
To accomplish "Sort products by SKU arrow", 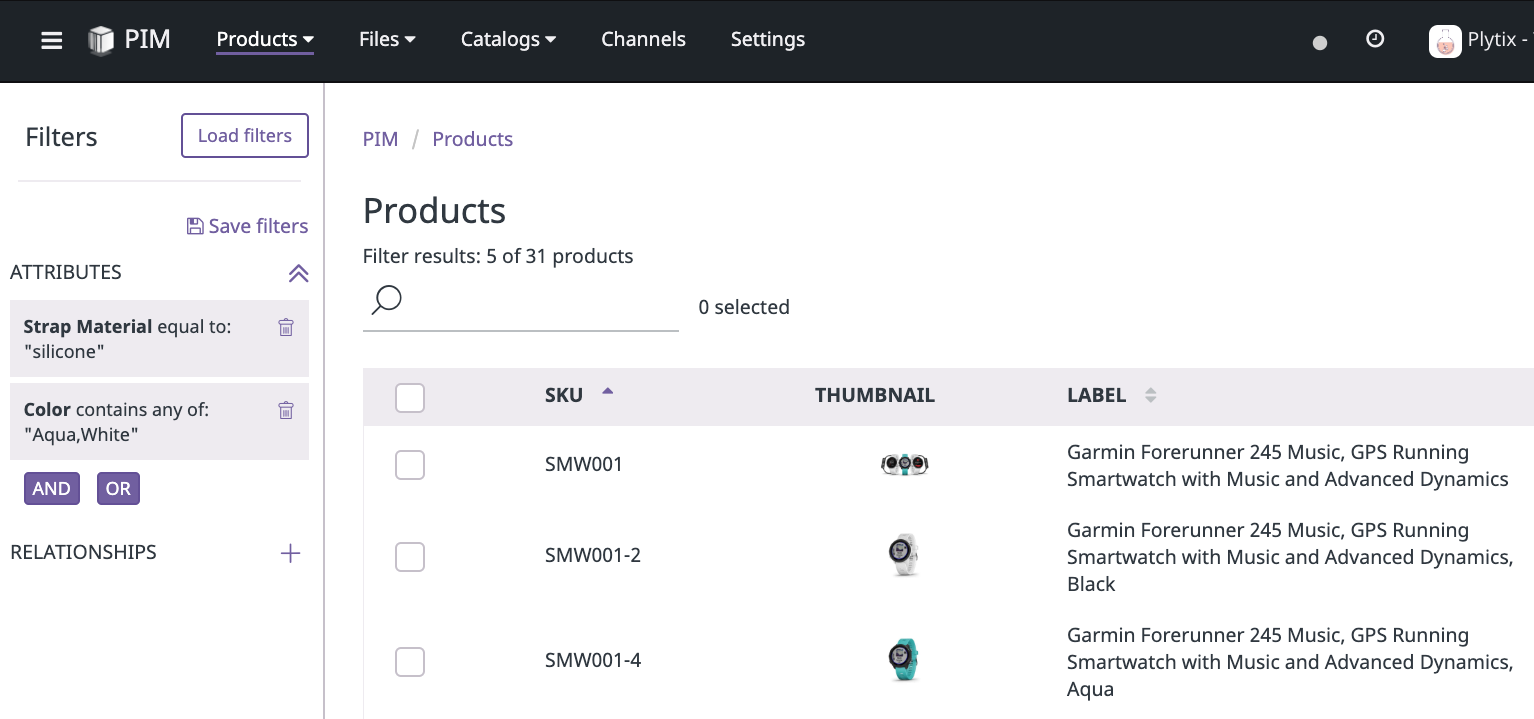I will click(x=607, y=392).
